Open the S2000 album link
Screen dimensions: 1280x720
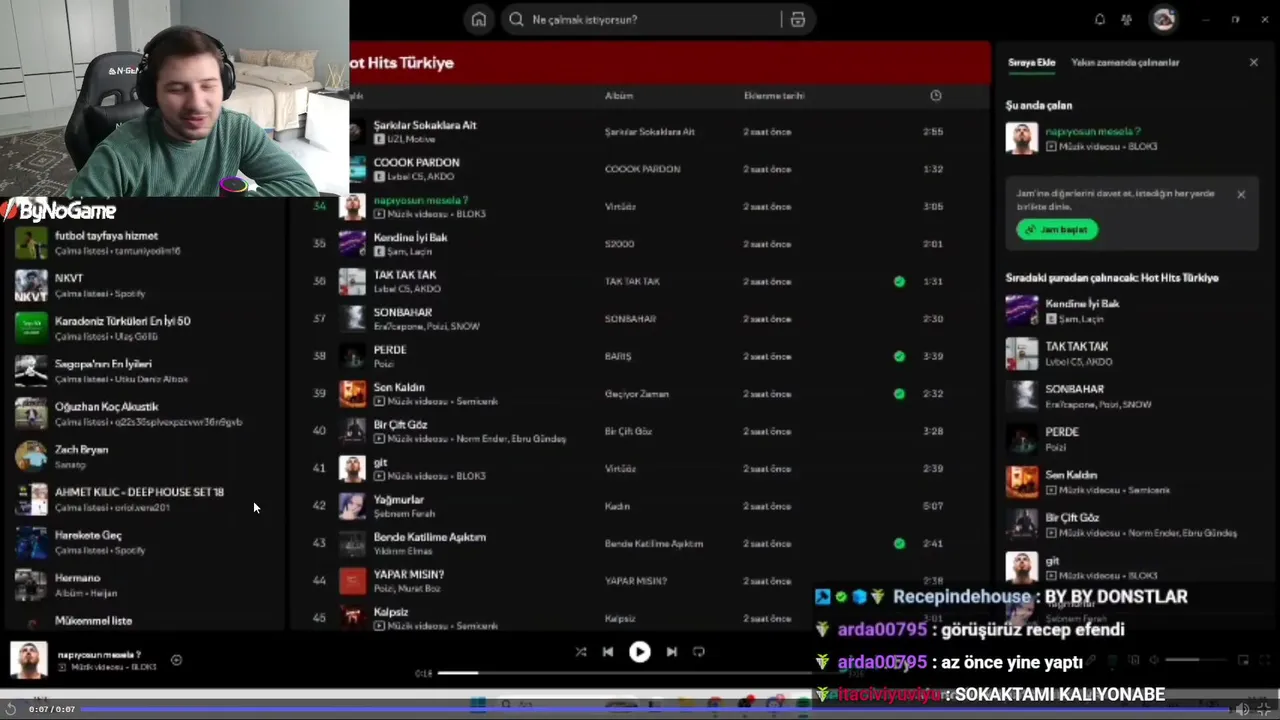[x=619, y=244]
